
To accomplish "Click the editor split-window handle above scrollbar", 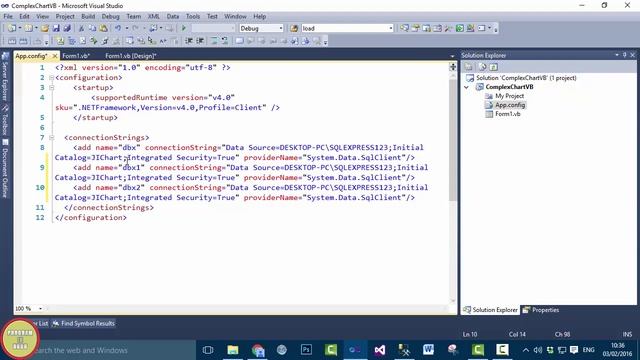I will 453,67.
